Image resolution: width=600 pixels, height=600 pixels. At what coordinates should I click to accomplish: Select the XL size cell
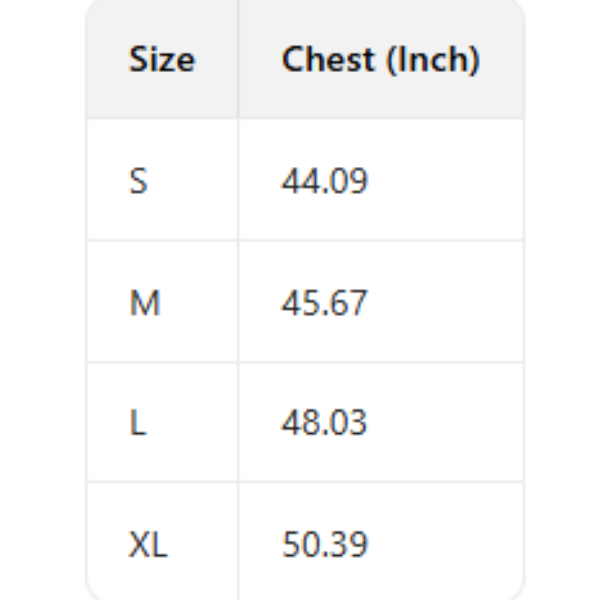(x=148, y=545)
